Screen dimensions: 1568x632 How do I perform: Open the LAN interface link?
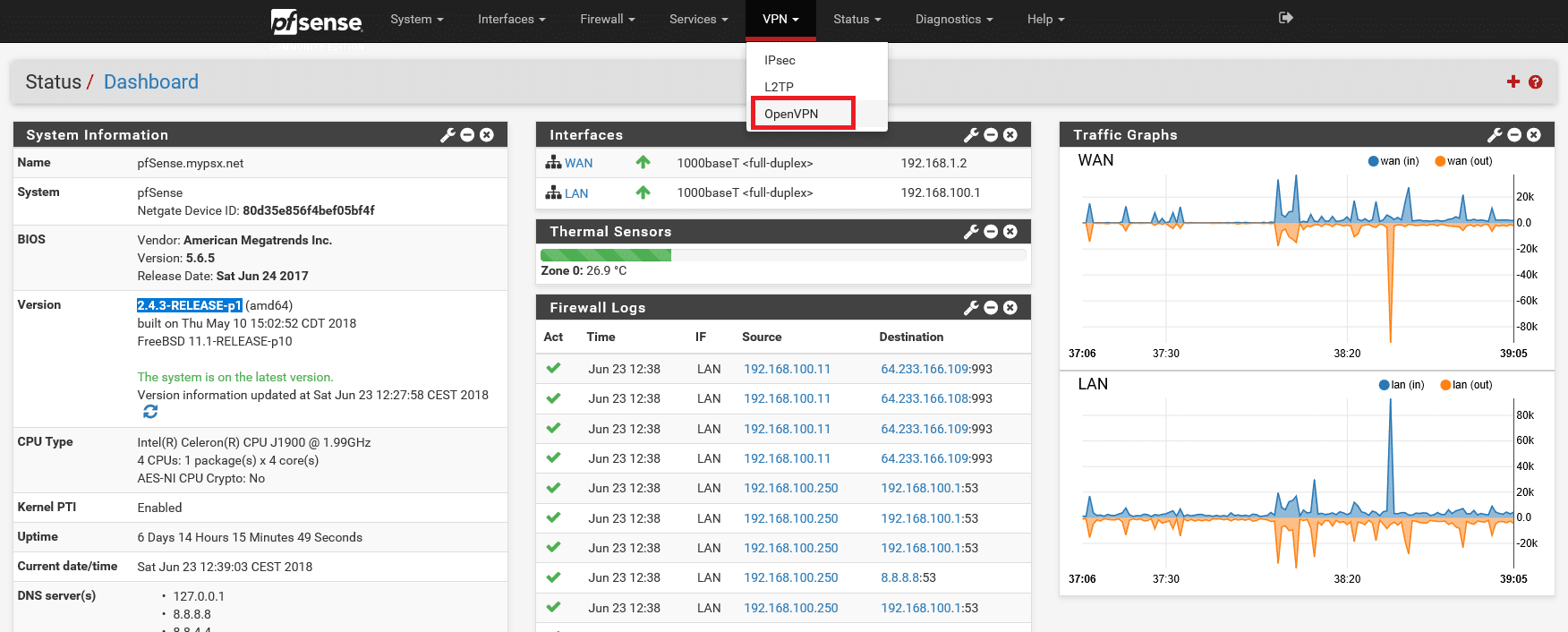(x=576, y=193)
